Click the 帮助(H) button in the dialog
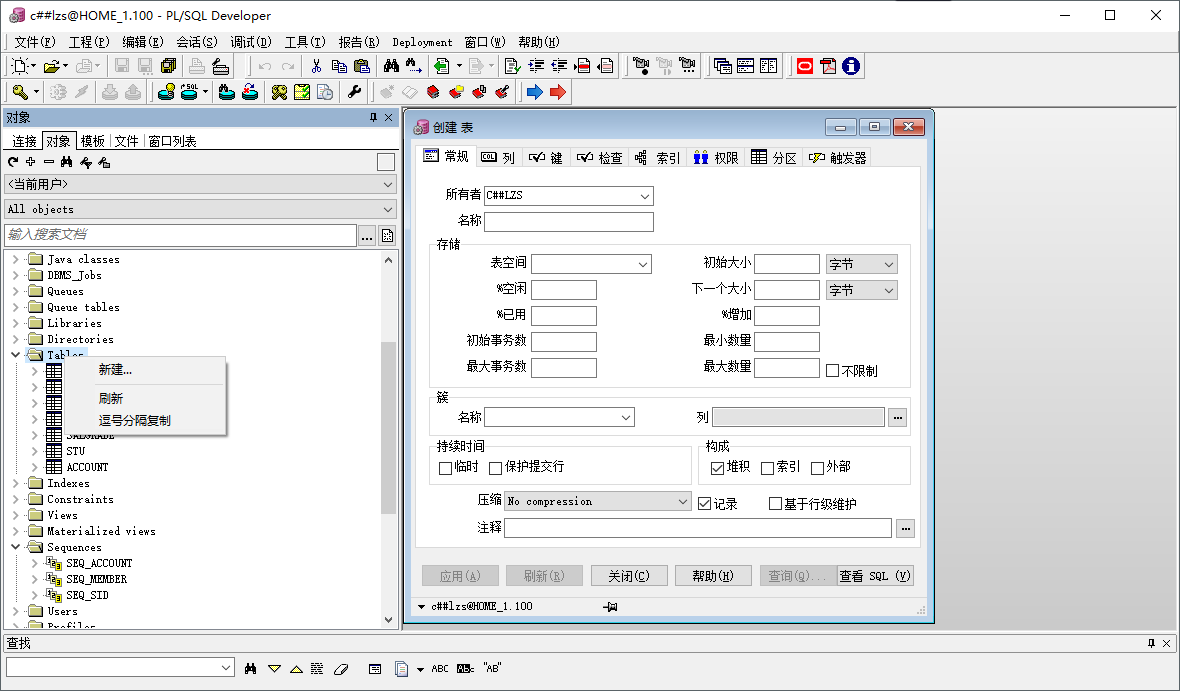1180x691 pixels. pyautogui.click(x=713, y=576)
